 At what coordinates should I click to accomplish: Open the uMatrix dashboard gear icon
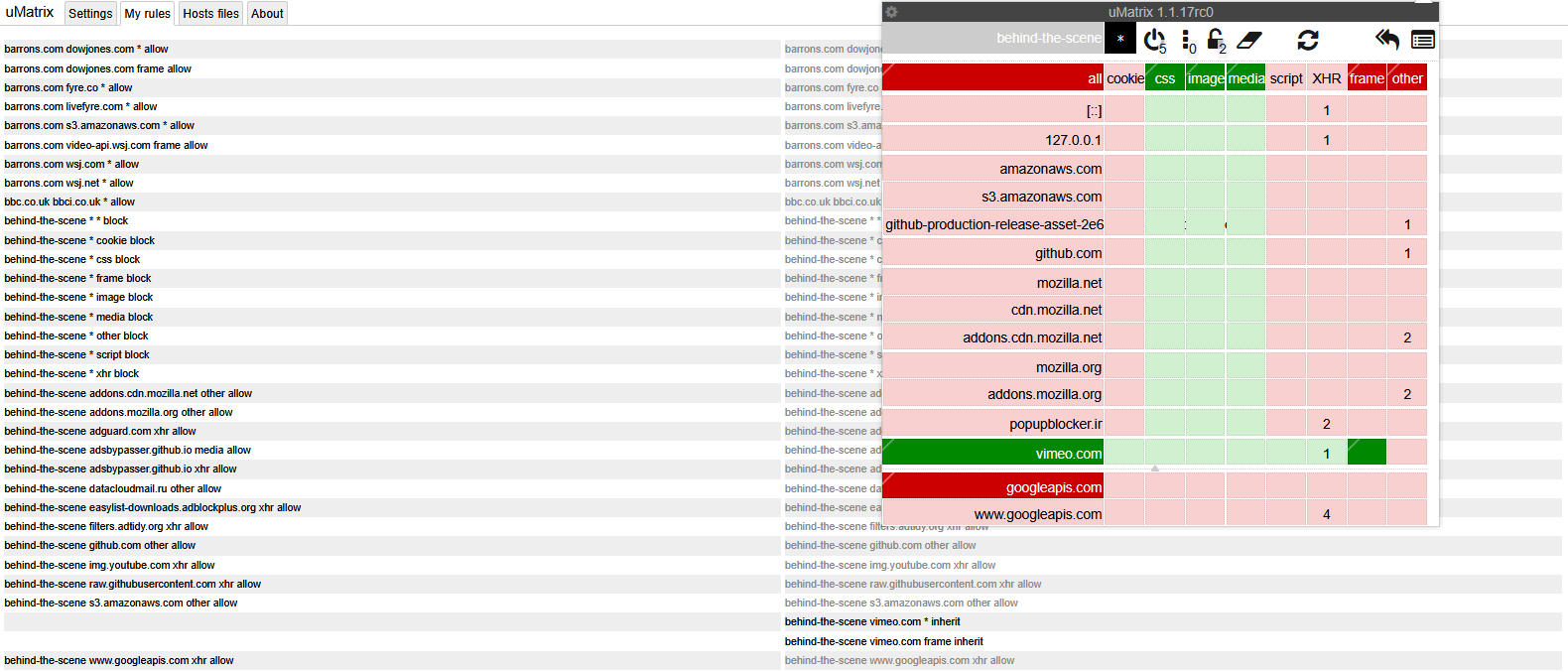(x=891, y=12)
